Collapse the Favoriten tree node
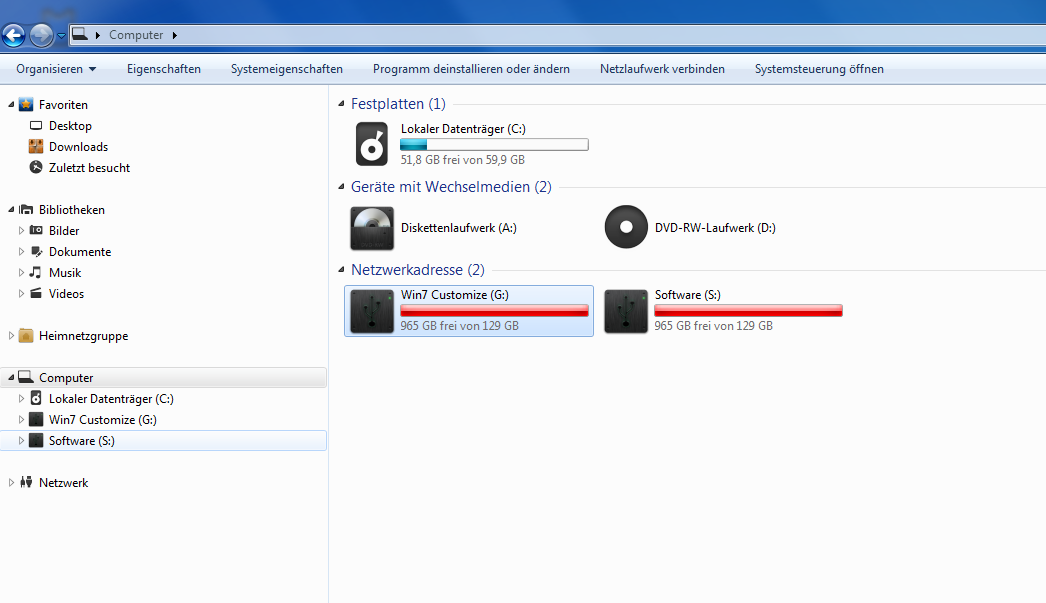Viewport: 1046px width, 603px height. coord(11,105)
